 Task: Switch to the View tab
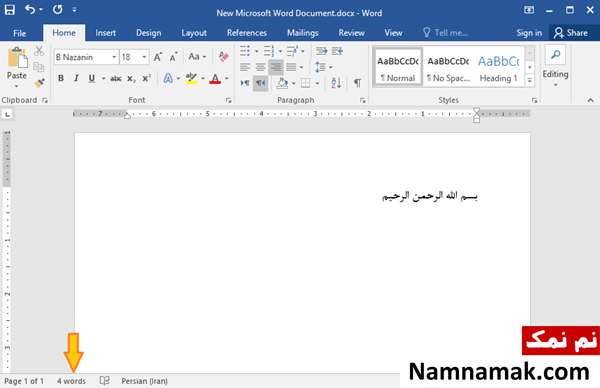393,33
